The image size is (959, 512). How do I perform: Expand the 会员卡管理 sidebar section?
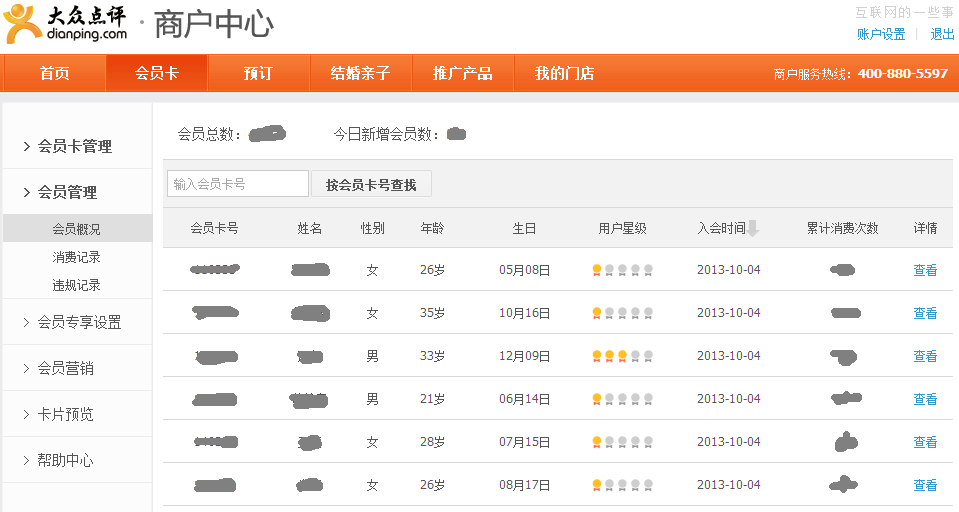(x=74, y=146)
